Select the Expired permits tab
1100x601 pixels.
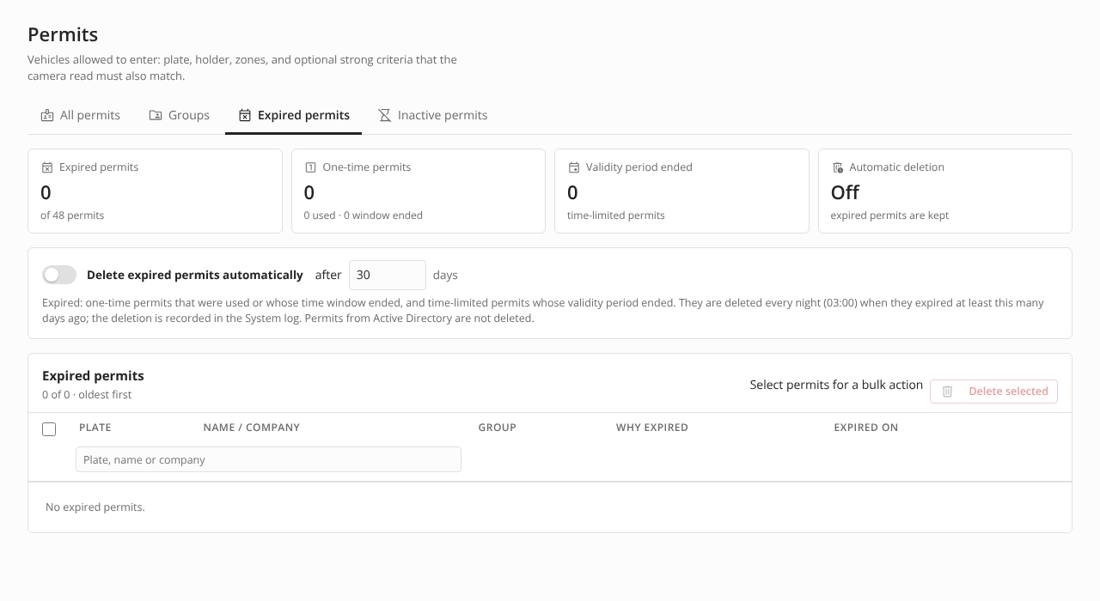coord(294,115)
